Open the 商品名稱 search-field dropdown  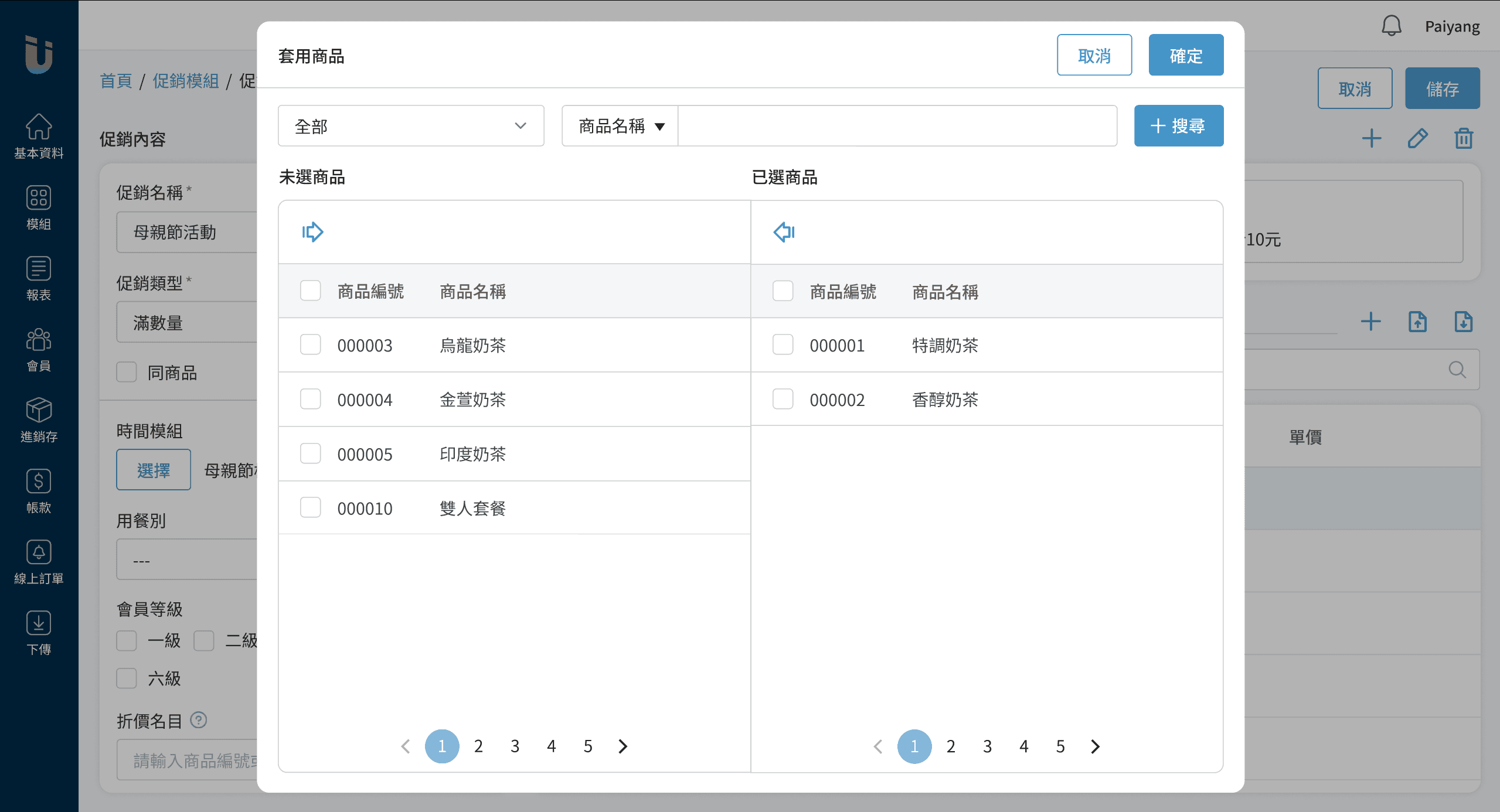(x=620, y=126)
